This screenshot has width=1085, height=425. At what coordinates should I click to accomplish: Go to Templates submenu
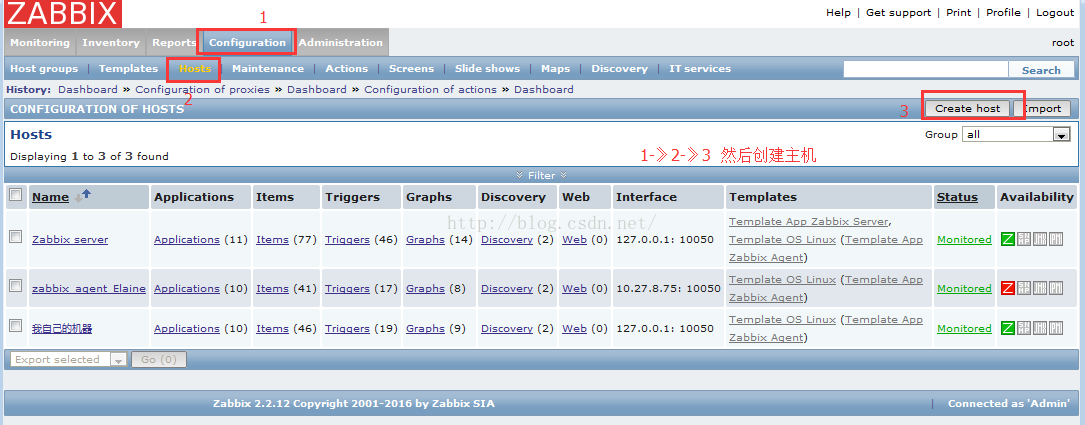click(129, 69)
